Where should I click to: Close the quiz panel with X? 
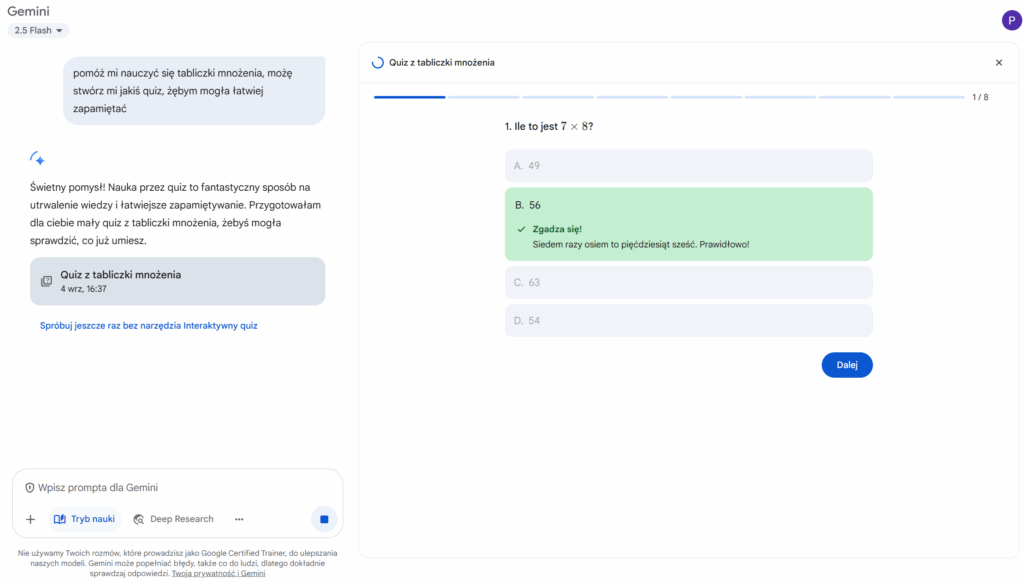click(x=998, y=63)
